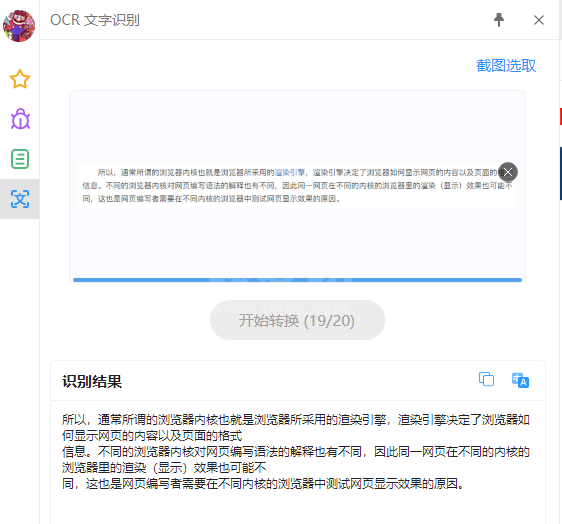
Task: Open the green notes document sidebar icon
Action: click(x=20, y=159)
